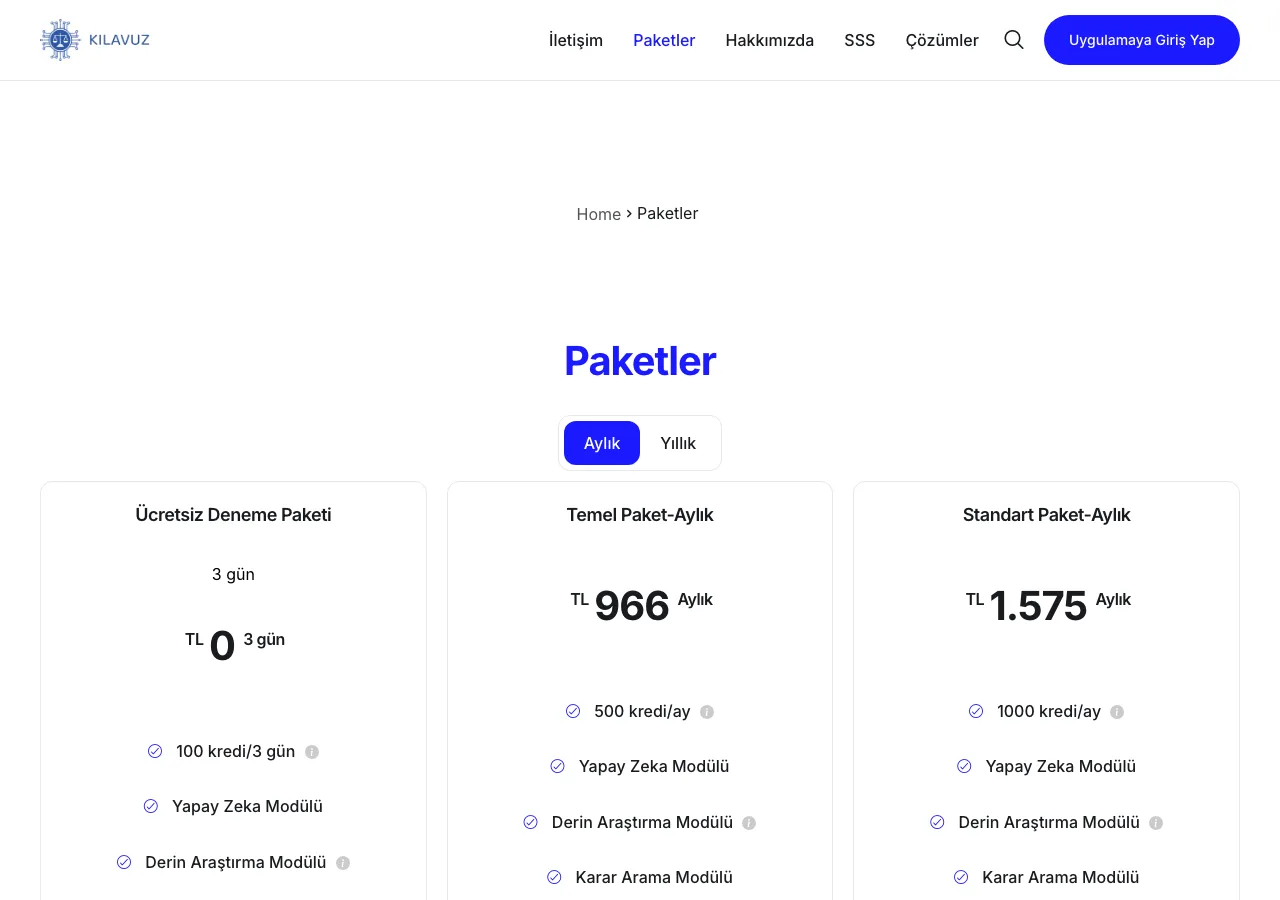The height and width of the screenshot is (900, 1280).
Task: Switch to Yıllık billing
Action: pos(678,443)
